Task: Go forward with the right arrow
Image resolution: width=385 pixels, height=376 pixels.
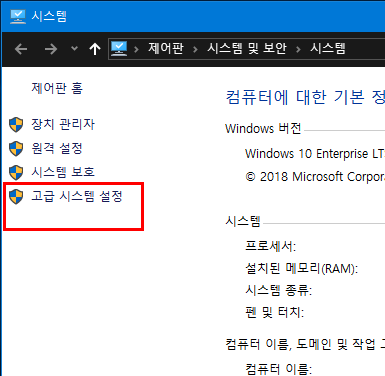Action: click(x=51, y=49)
